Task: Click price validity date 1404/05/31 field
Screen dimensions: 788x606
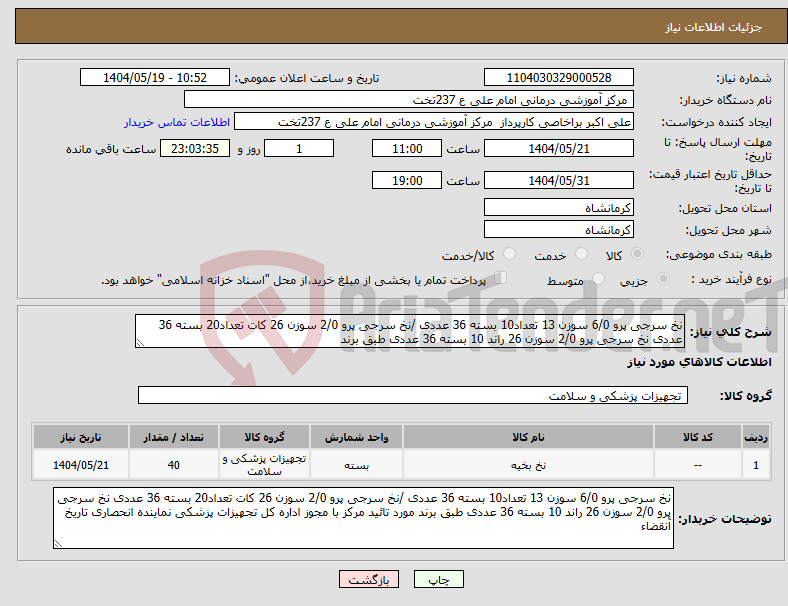Action: (558, 180)
